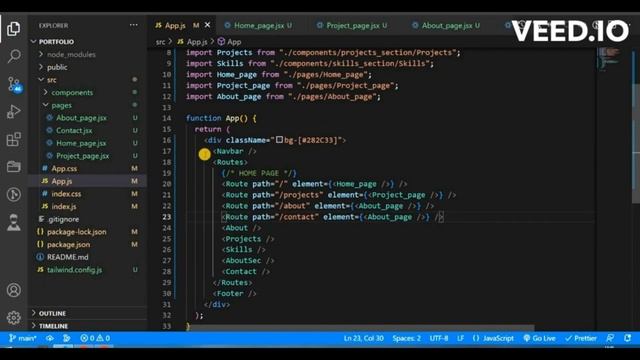
Task: Expand the components folder
Action: [x=72, y=92]
